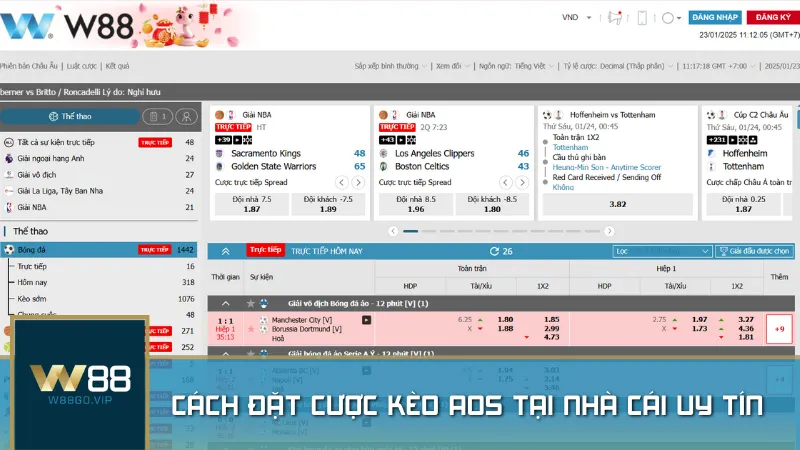Click the double-chevron collapse icon beside Trực tiếp
The image size is (800, 450).
click(225, 251)
